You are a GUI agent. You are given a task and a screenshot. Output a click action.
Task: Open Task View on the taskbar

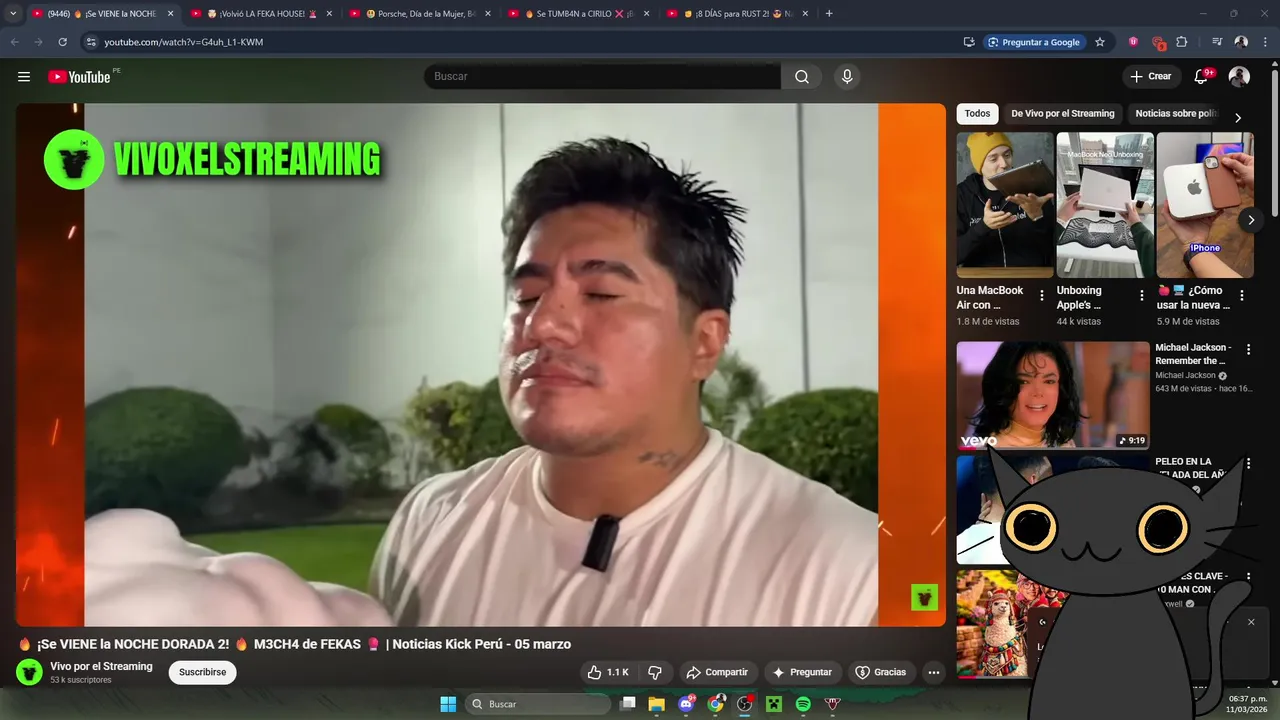pyautogui.click(x=628, y=704)
